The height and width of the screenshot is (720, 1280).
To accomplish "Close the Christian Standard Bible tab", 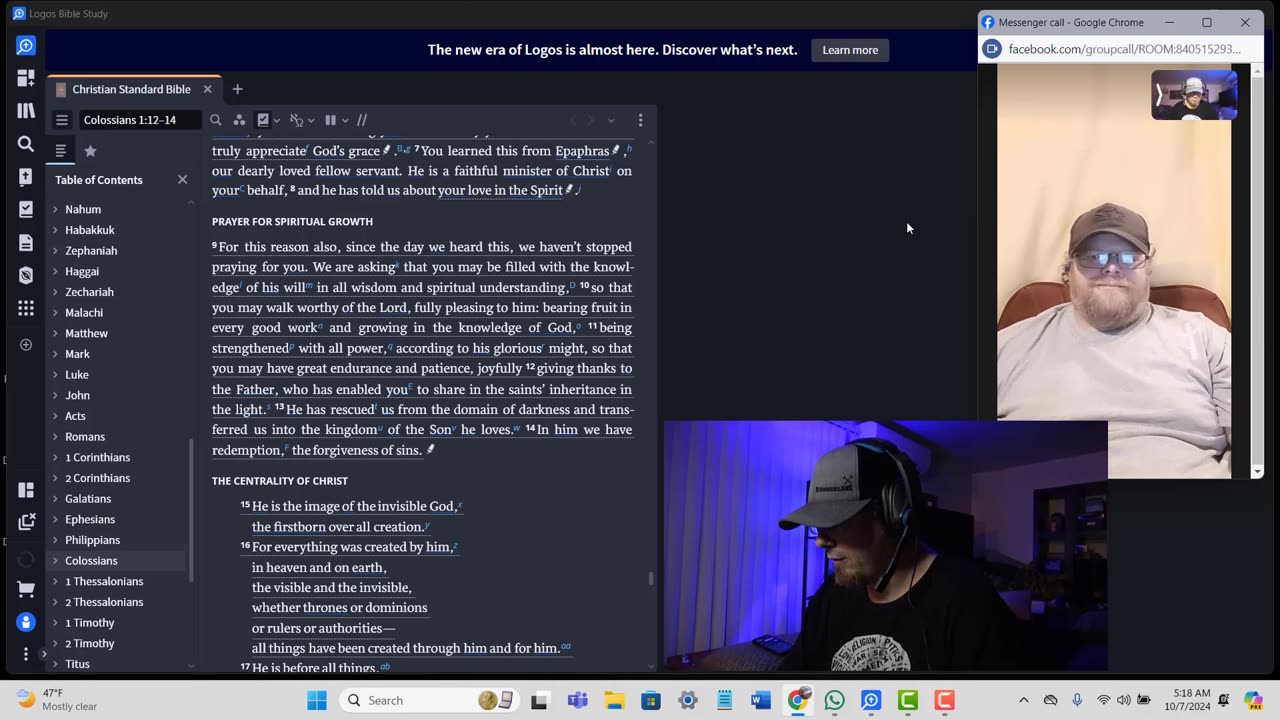I will pos(207,89).
